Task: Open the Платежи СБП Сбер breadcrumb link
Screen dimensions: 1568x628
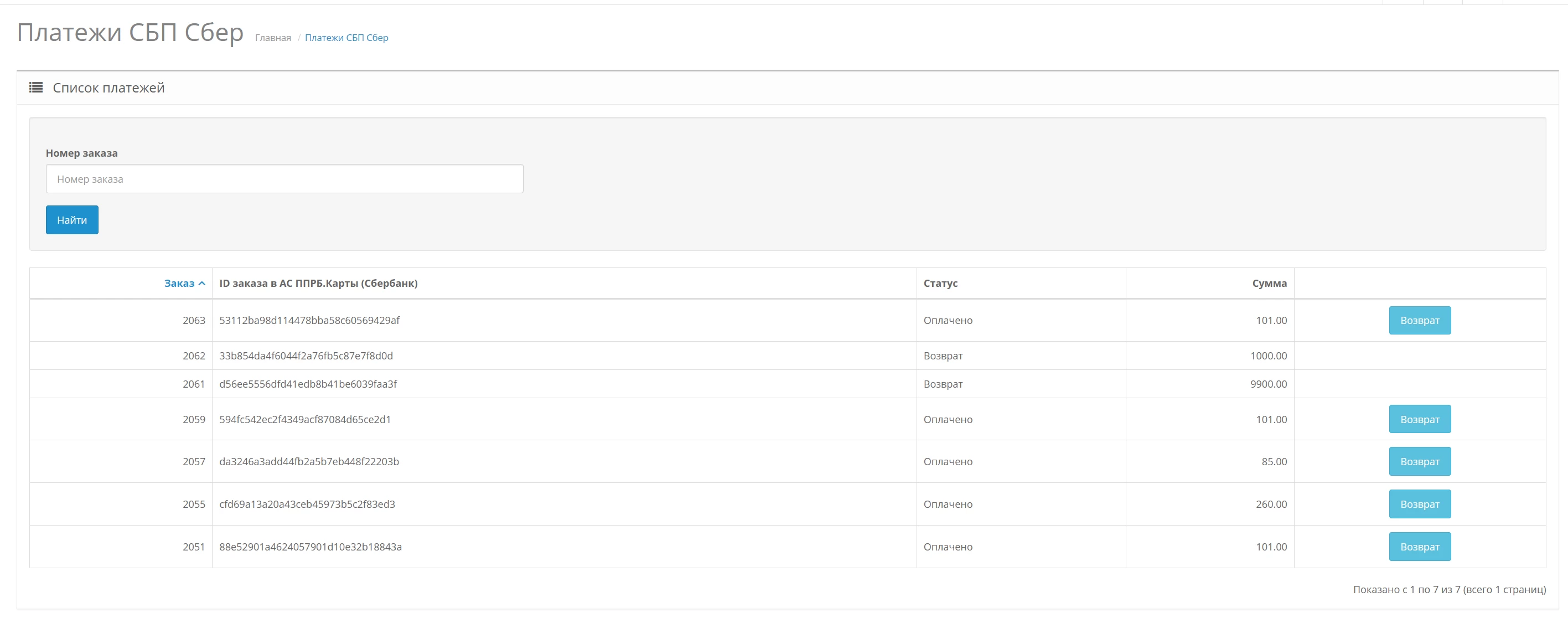Action: pos(346,38)
